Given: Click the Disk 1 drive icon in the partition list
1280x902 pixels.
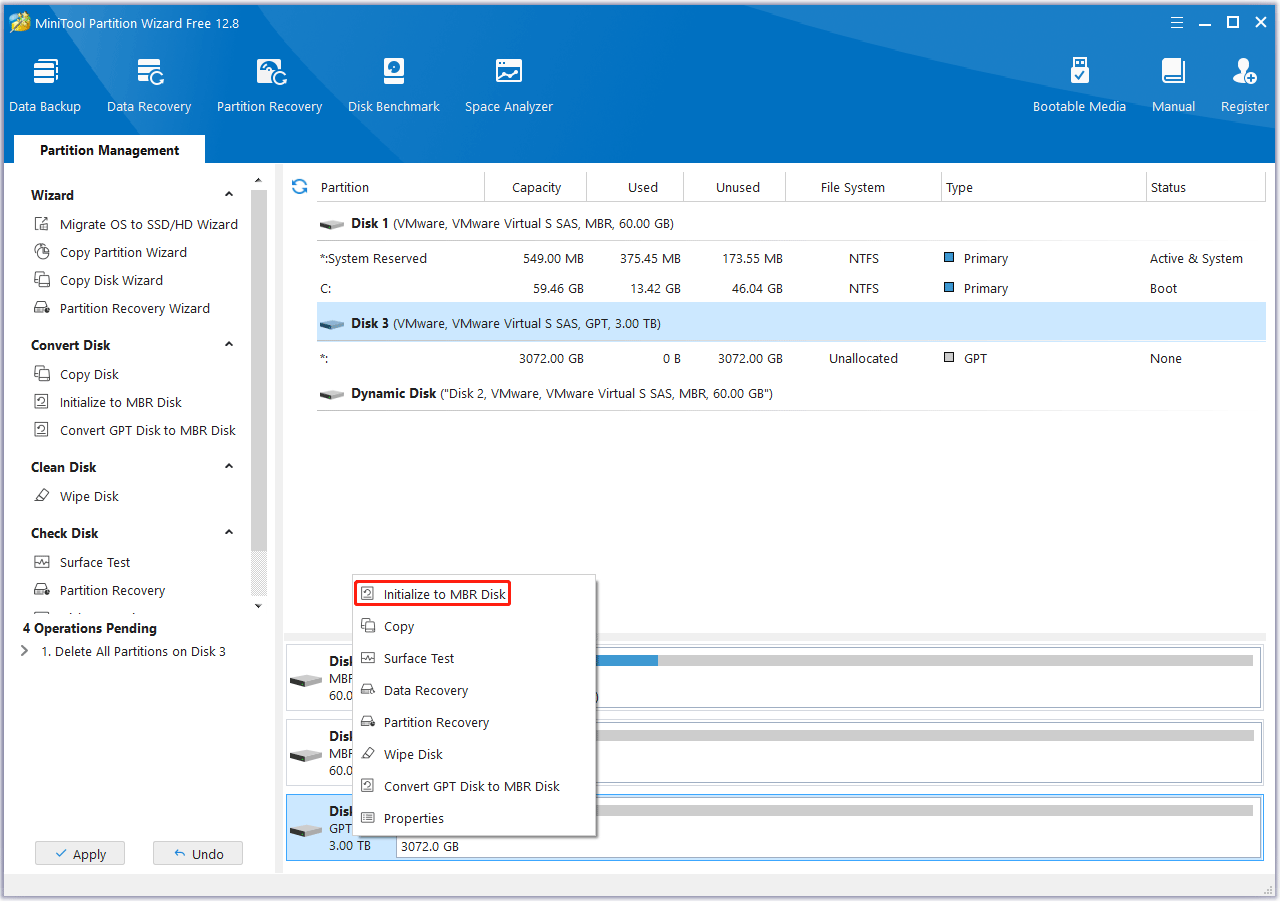Looking at the screenshot, I should pos(332,225).
